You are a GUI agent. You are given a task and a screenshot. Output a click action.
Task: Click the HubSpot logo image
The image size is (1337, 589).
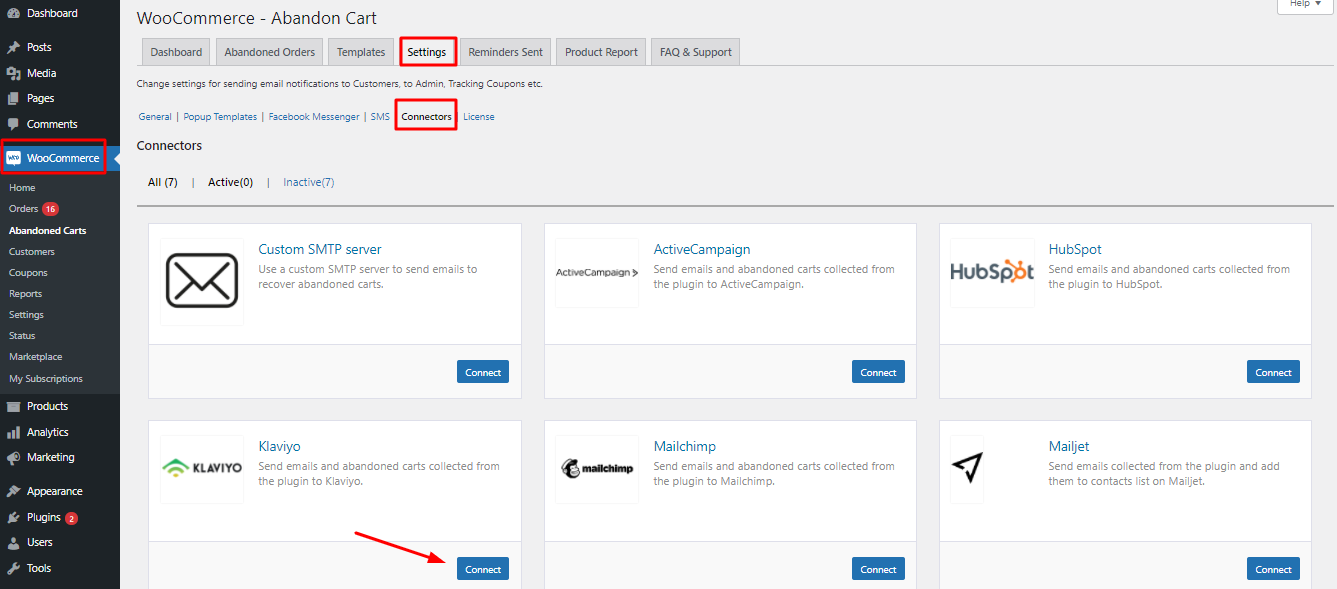pos(992,272)
